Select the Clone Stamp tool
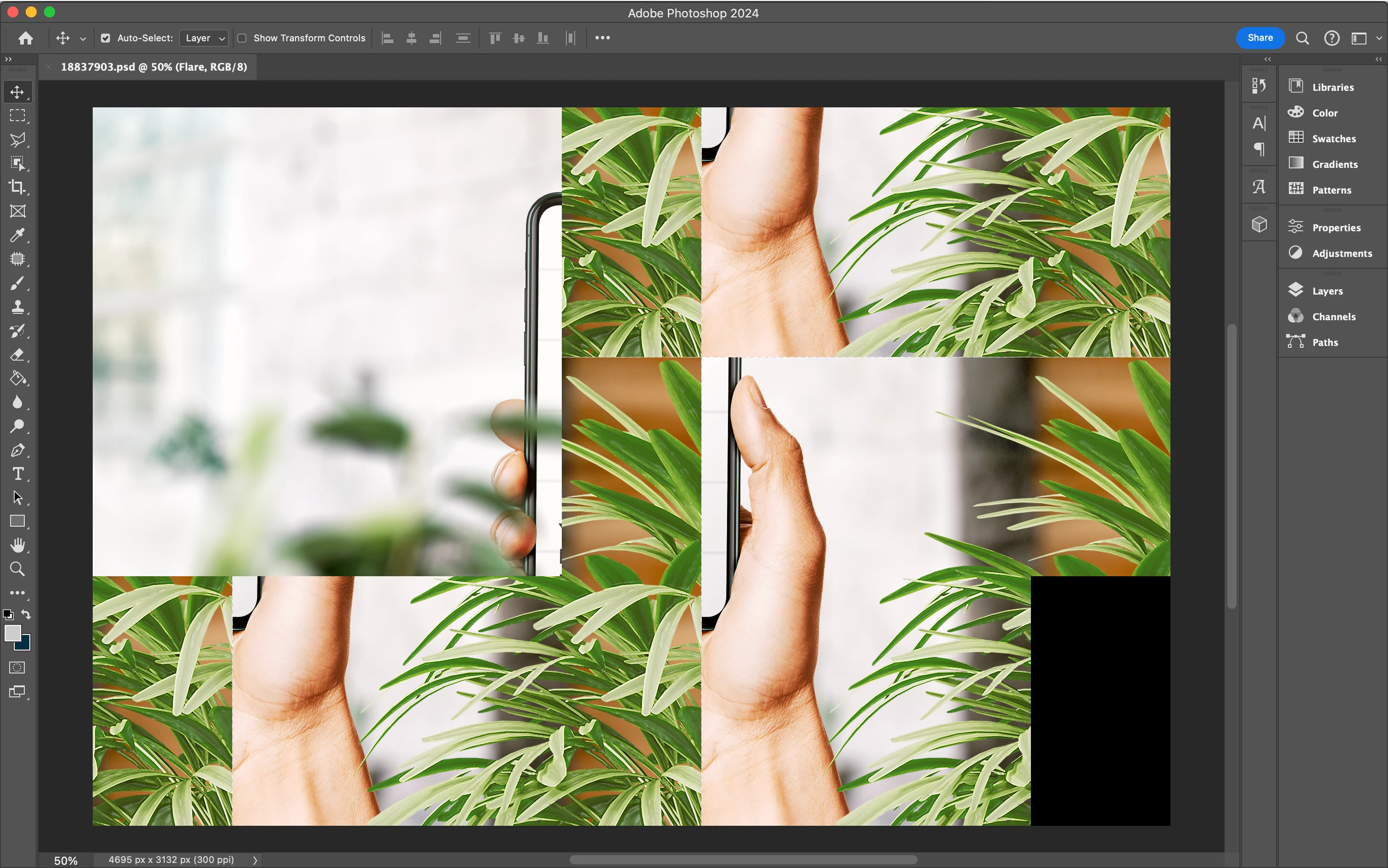Image resolution: width=1388 pixels, height=868 pixels. 17,307
